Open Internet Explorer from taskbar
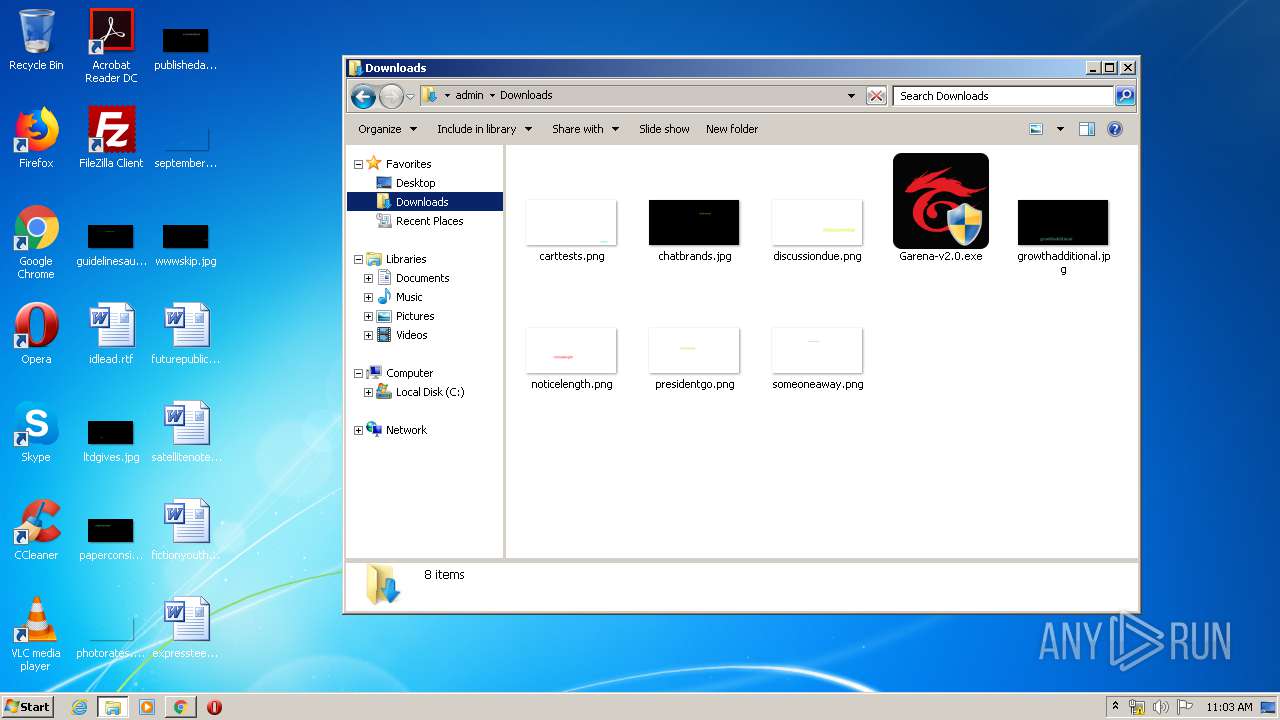The height and width of the screenshot is (720, 1280). tap(79, 707)
